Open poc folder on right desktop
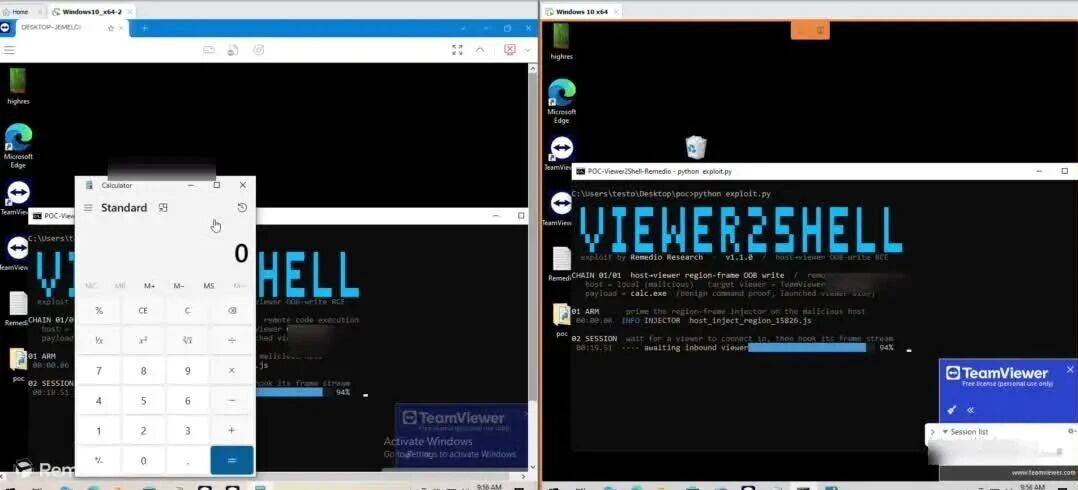1078x490 pixels. point(562,320)
